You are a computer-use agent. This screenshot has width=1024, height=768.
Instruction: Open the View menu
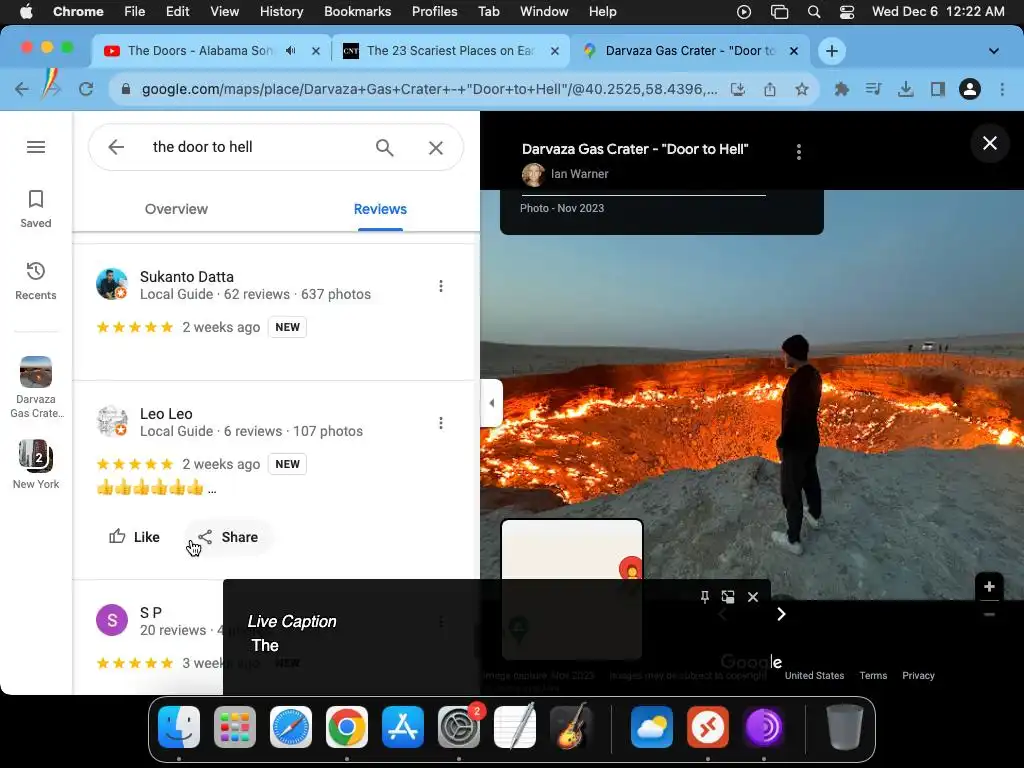point(225,12)
